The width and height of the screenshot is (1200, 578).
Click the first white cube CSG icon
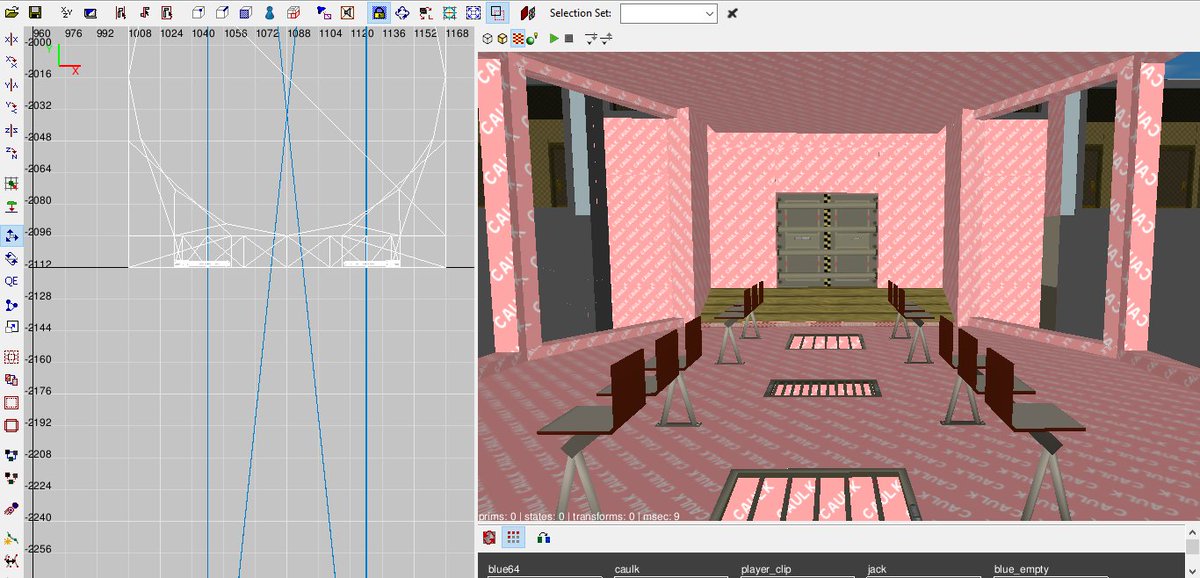(198, 13)
